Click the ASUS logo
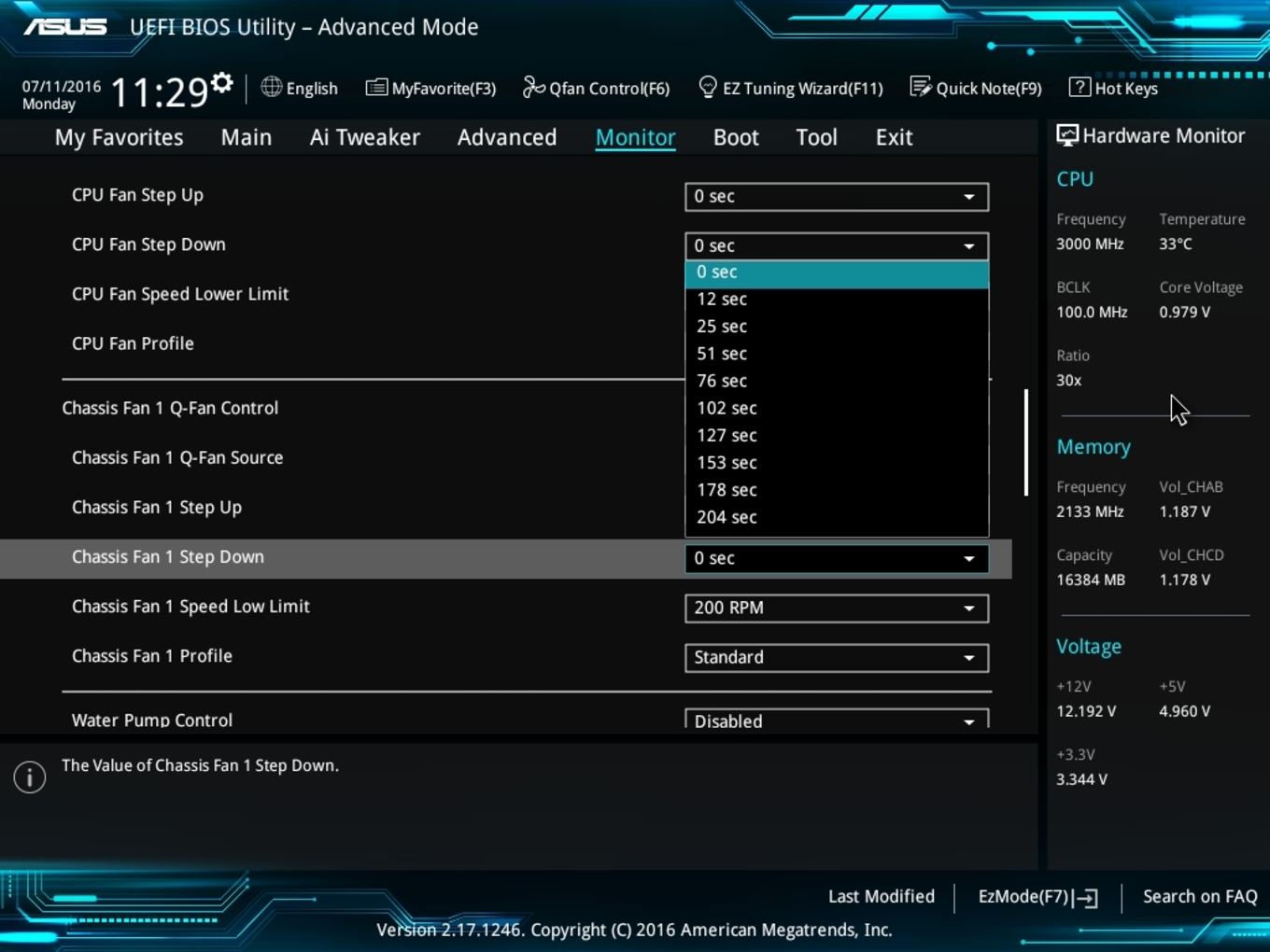The height and width of the screenshot is (952, 1270). (64, 26)
